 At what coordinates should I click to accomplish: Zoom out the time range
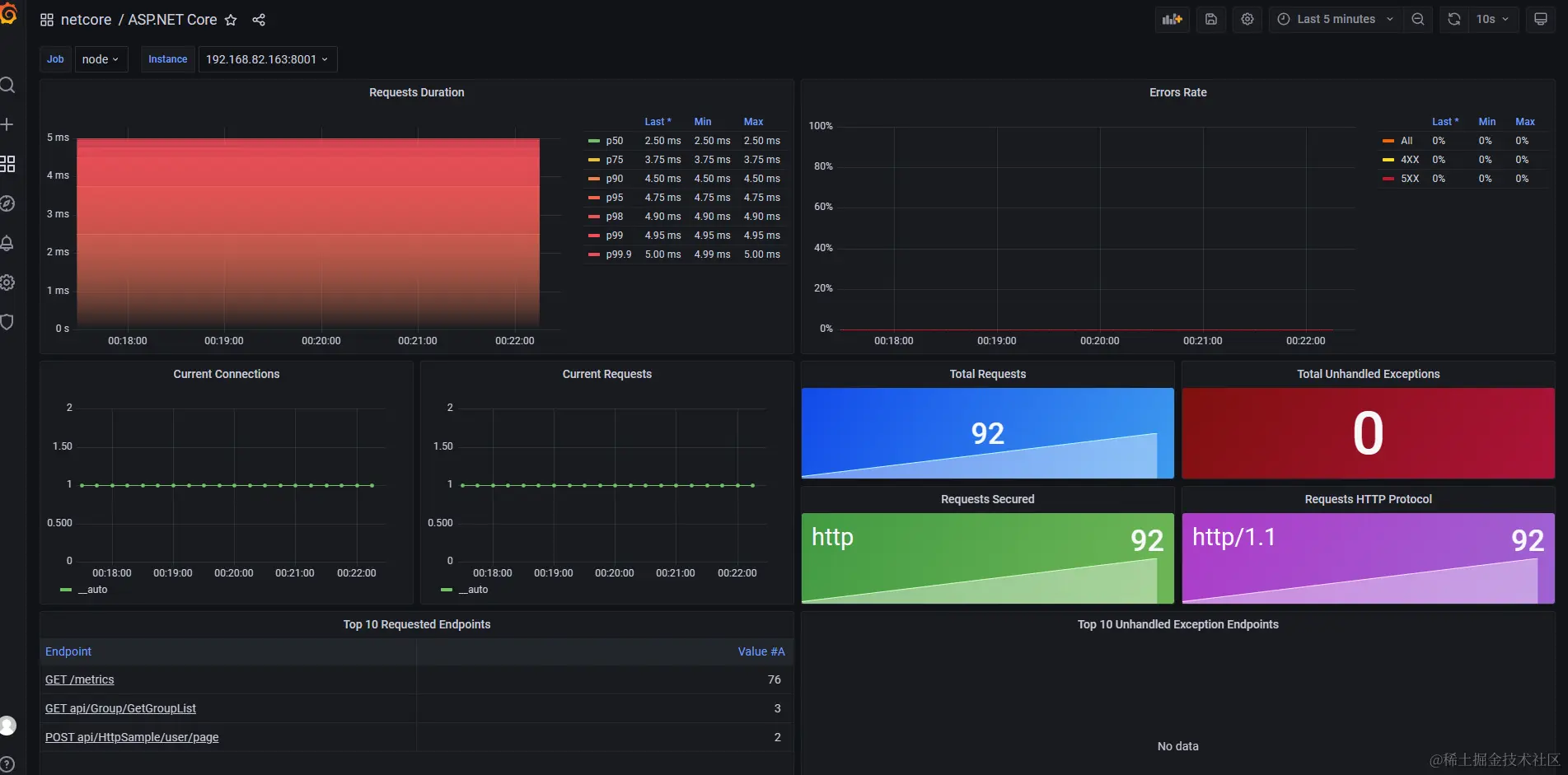point(1418,19)
